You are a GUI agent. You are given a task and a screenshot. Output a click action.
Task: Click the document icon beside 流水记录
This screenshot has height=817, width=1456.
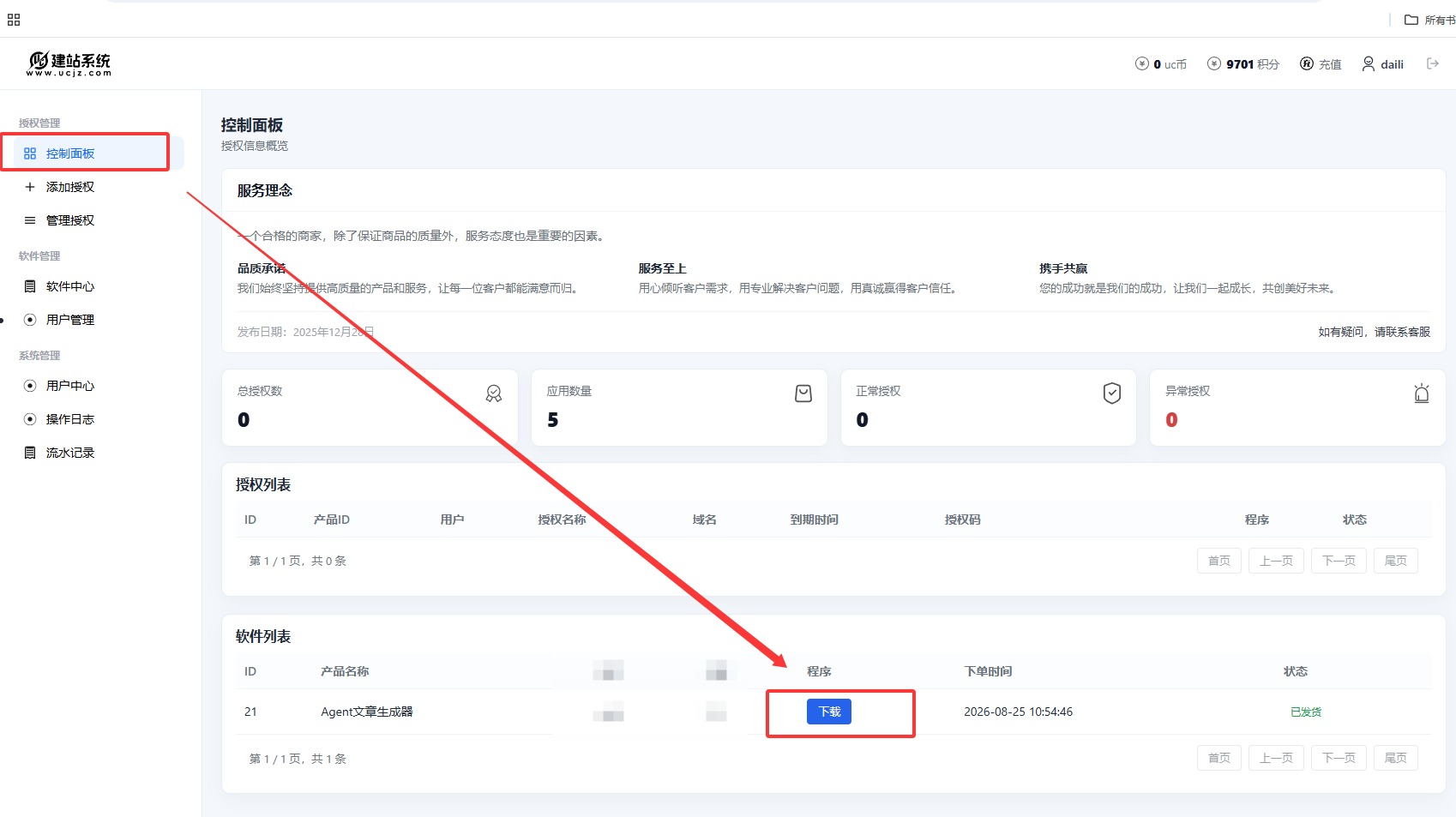click(x=30, y=453)
